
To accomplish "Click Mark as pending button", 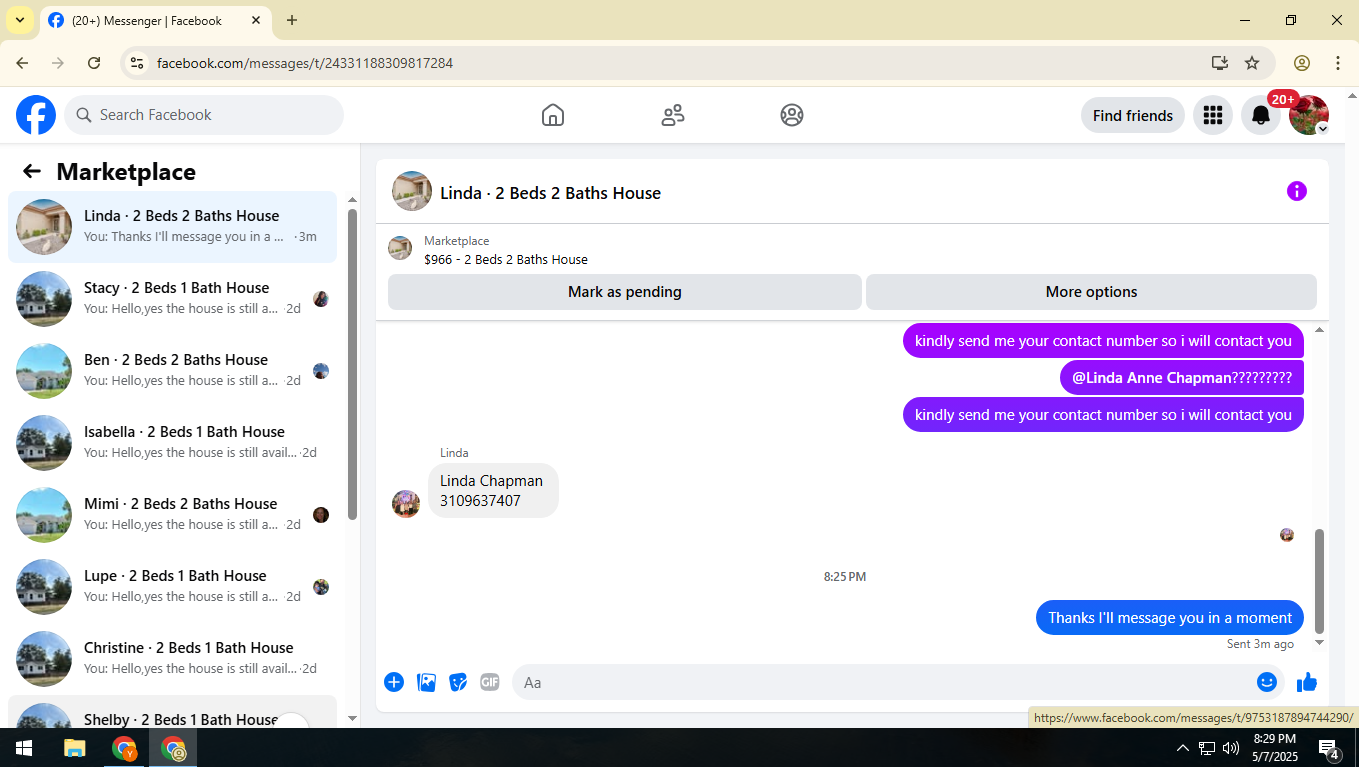I will pos(625,292).
